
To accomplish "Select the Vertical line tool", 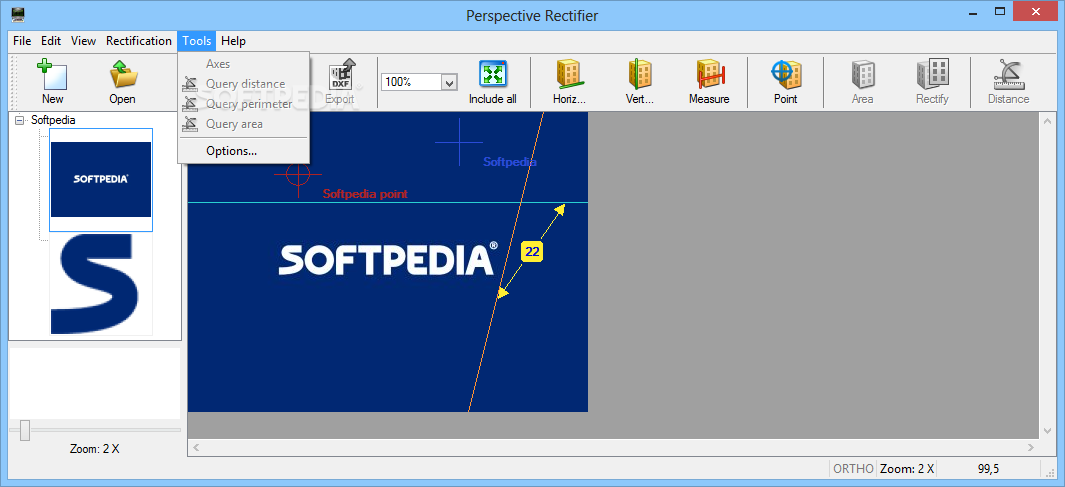I will coord(639,74).
